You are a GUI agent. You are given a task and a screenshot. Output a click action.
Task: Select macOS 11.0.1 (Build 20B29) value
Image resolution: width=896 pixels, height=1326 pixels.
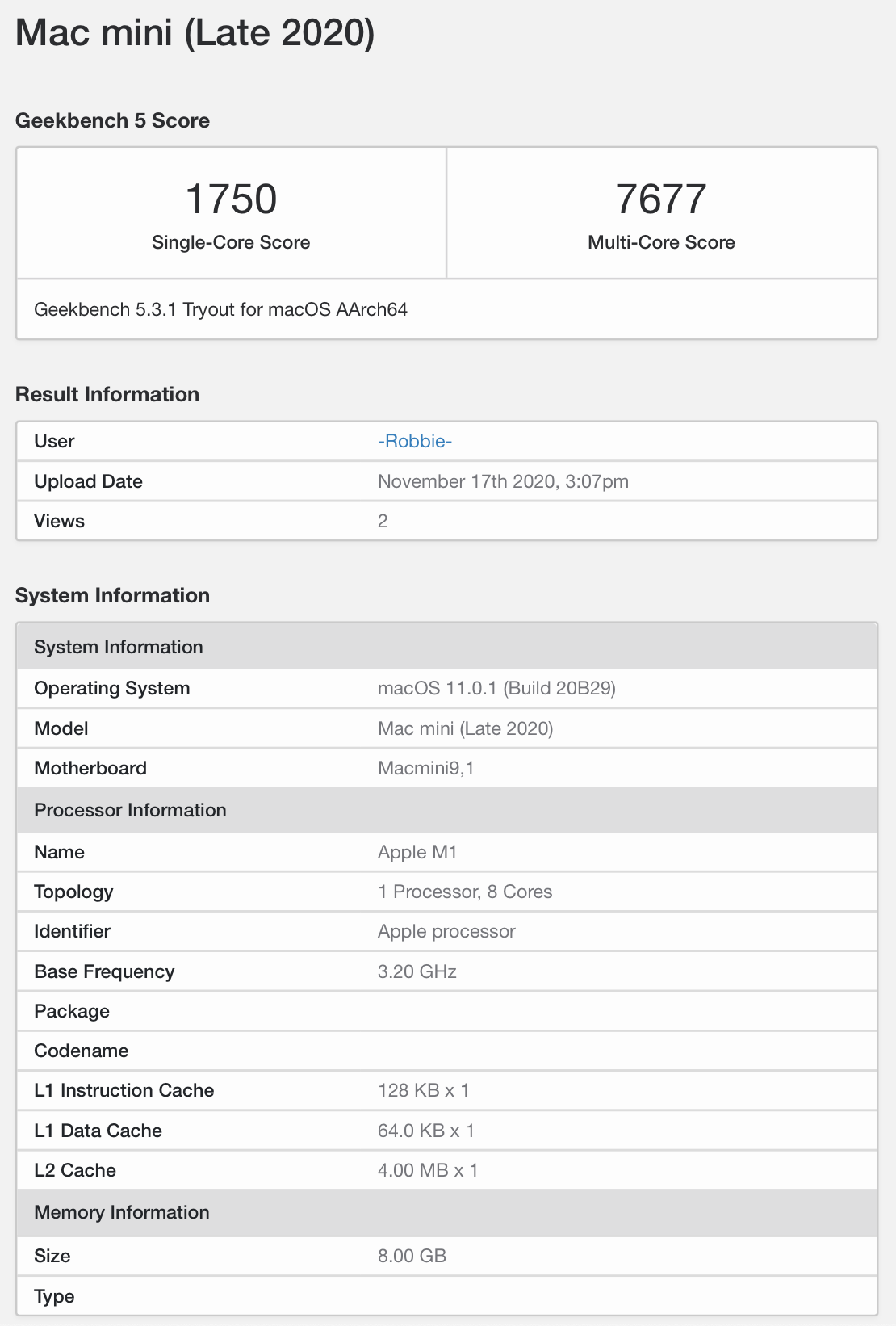[496, 688]
